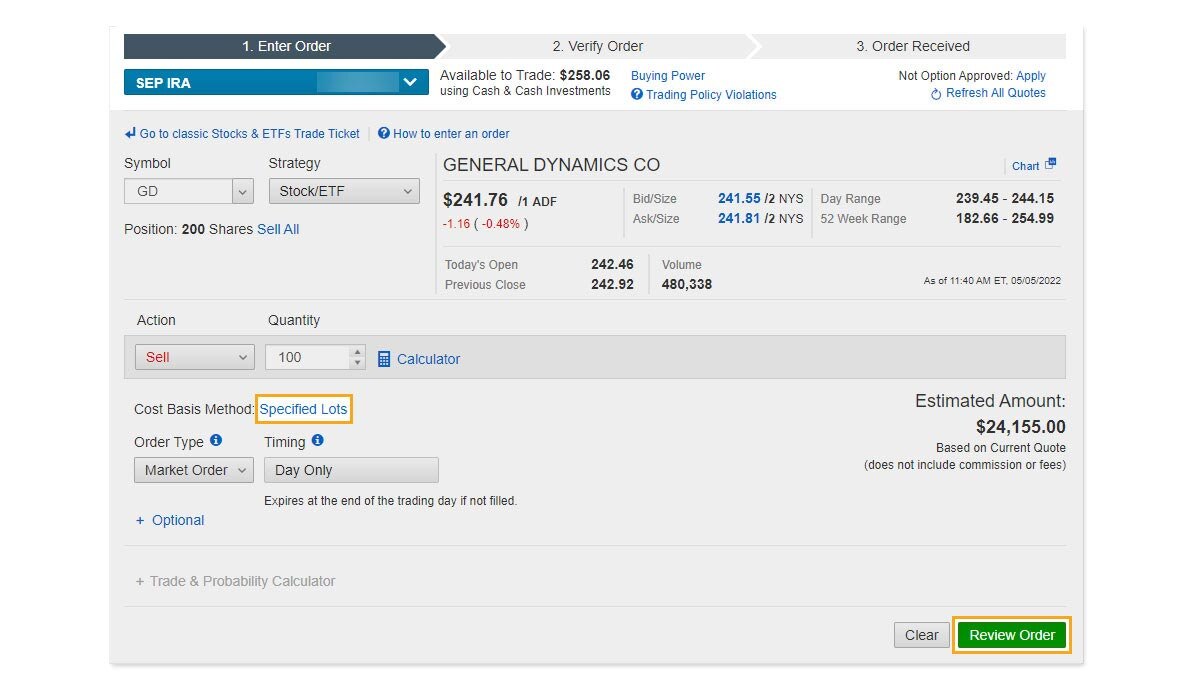1200x700 pixels.
Task: Click the Sell All link
Action: click(278, 229)
